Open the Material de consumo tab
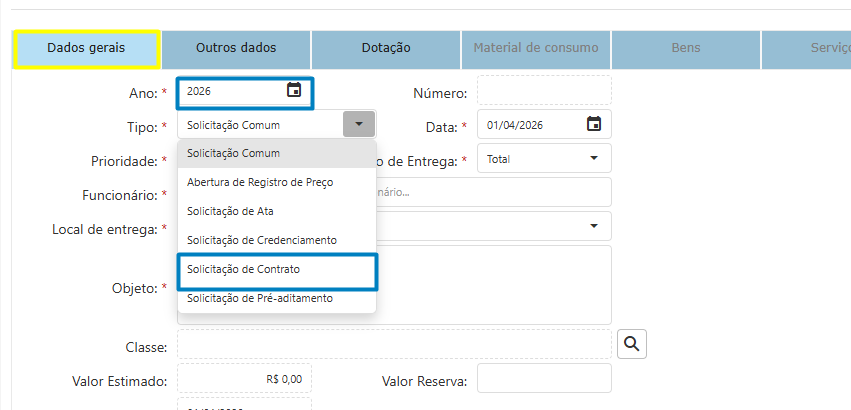 click(x=536, y=48)
